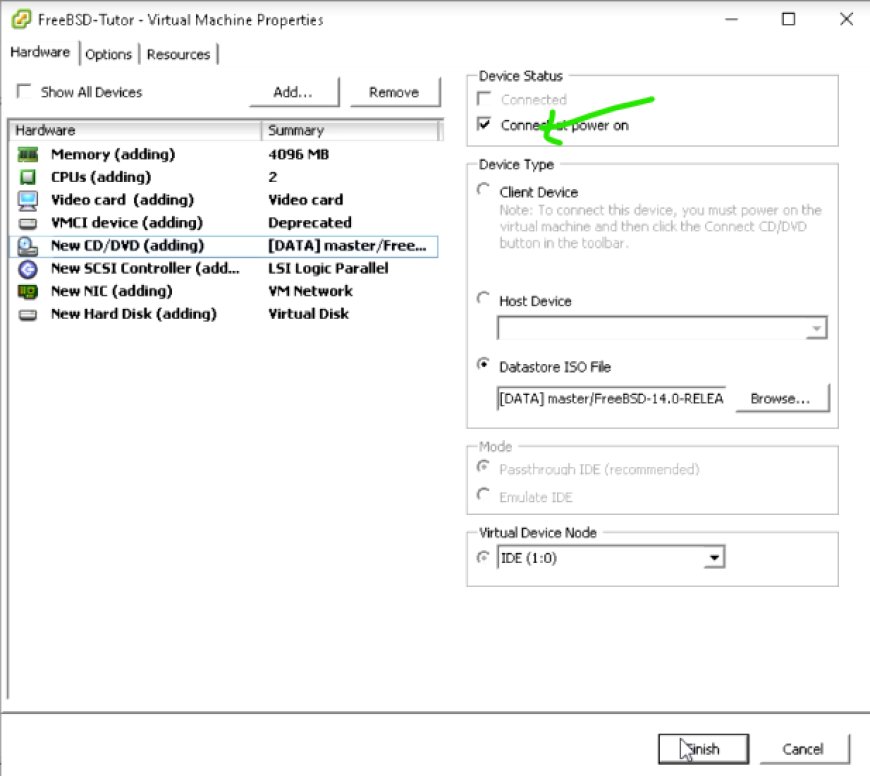Uncheck Connect at power on
Image resolution: width=870 pixels, height=776 pixels.
tap(484, 124)
